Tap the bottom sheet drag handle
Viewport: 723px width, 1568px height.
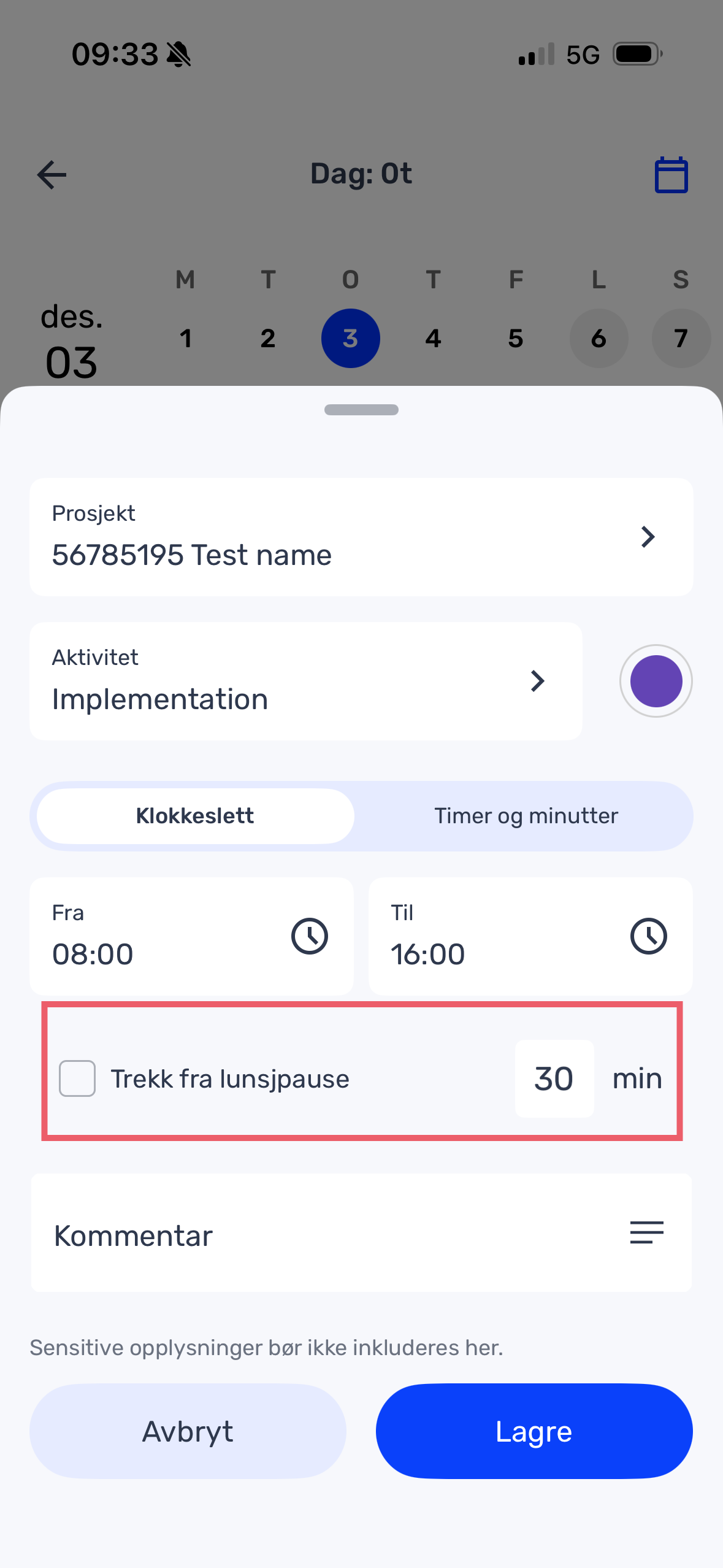click(x=361, y=410)
